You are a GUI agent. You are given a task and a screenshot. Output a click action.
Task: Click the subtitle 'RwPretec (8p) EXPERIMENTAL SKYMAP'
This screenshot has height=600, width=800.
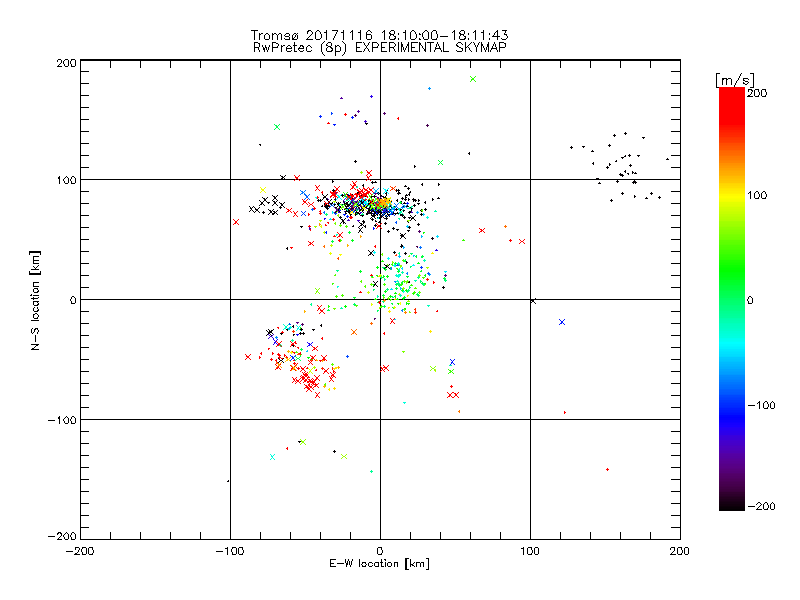tap(379, 47)
